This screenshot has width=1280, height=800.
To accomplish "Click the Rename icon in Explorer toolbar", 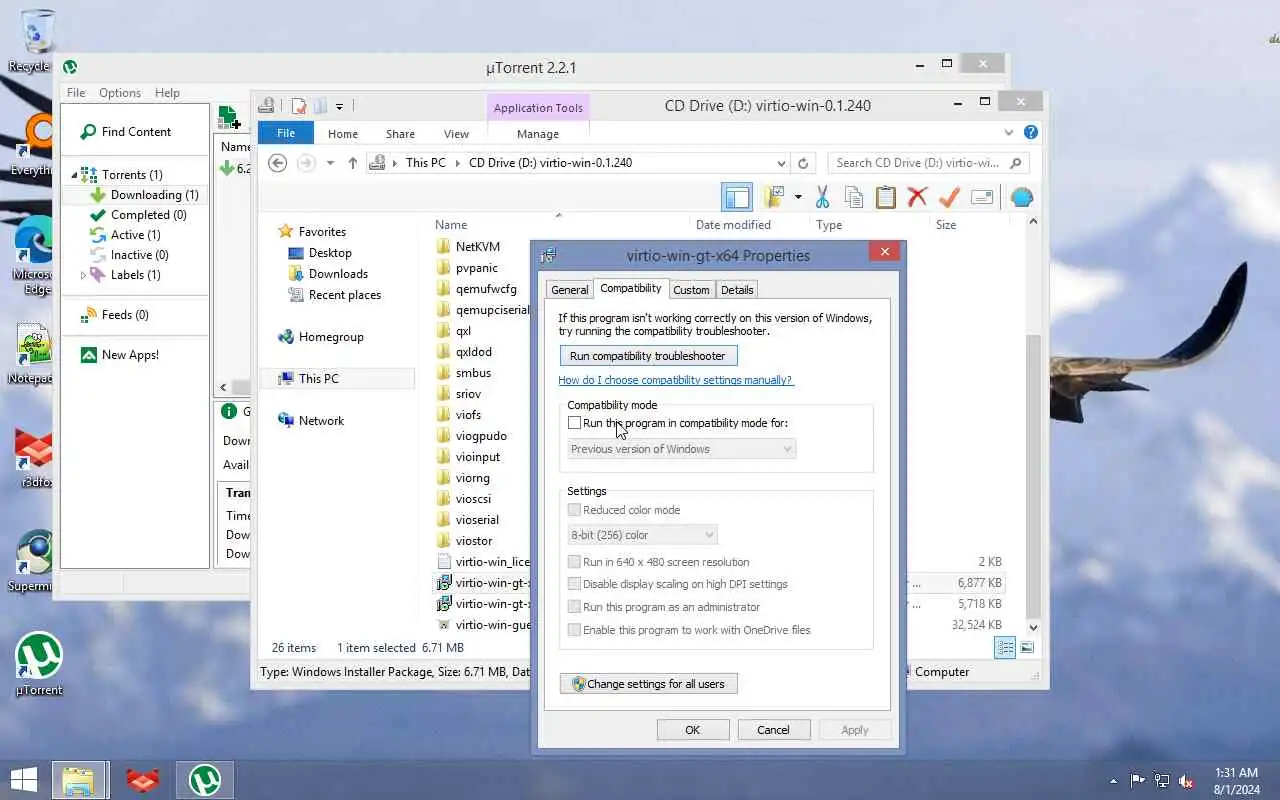I will [x=981, y=197].
